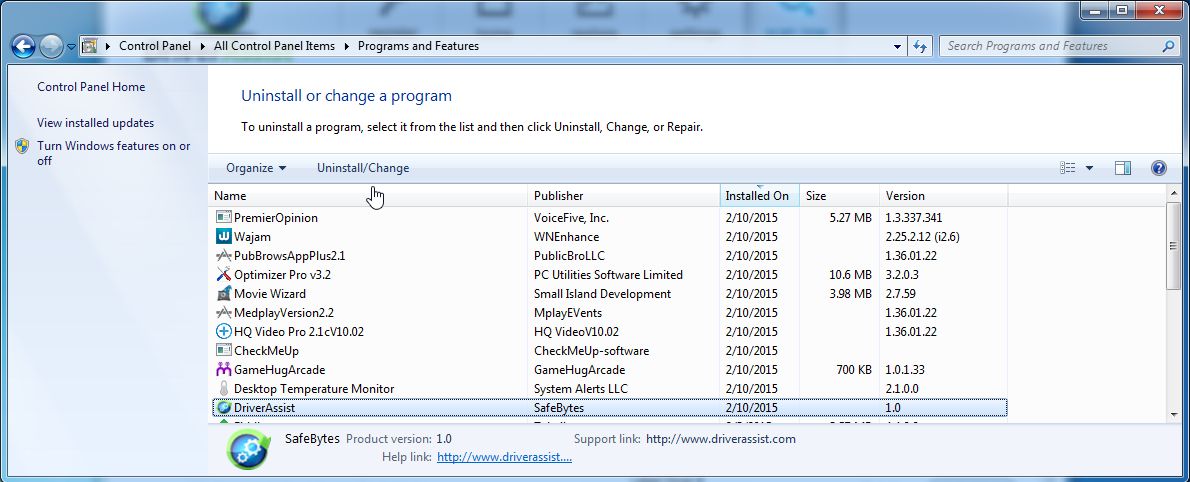Click the Wajam program icon

point(223,236)
